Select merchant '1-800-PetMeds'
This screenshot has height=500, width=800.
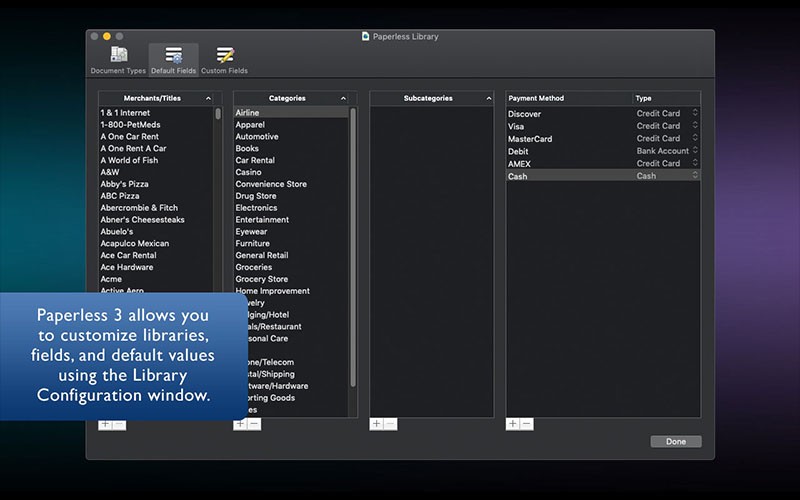[156, 124]
